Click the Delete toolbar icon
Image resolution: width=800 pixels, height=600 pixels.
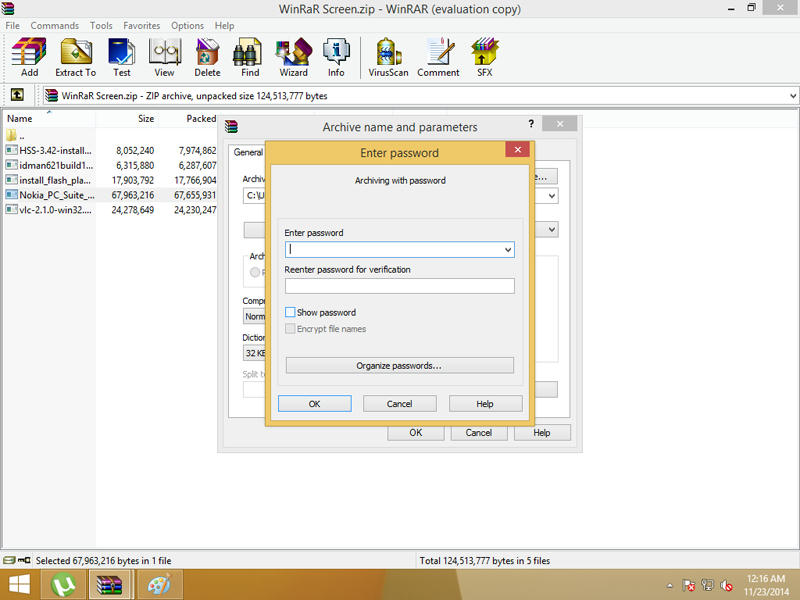click(207, 57)
